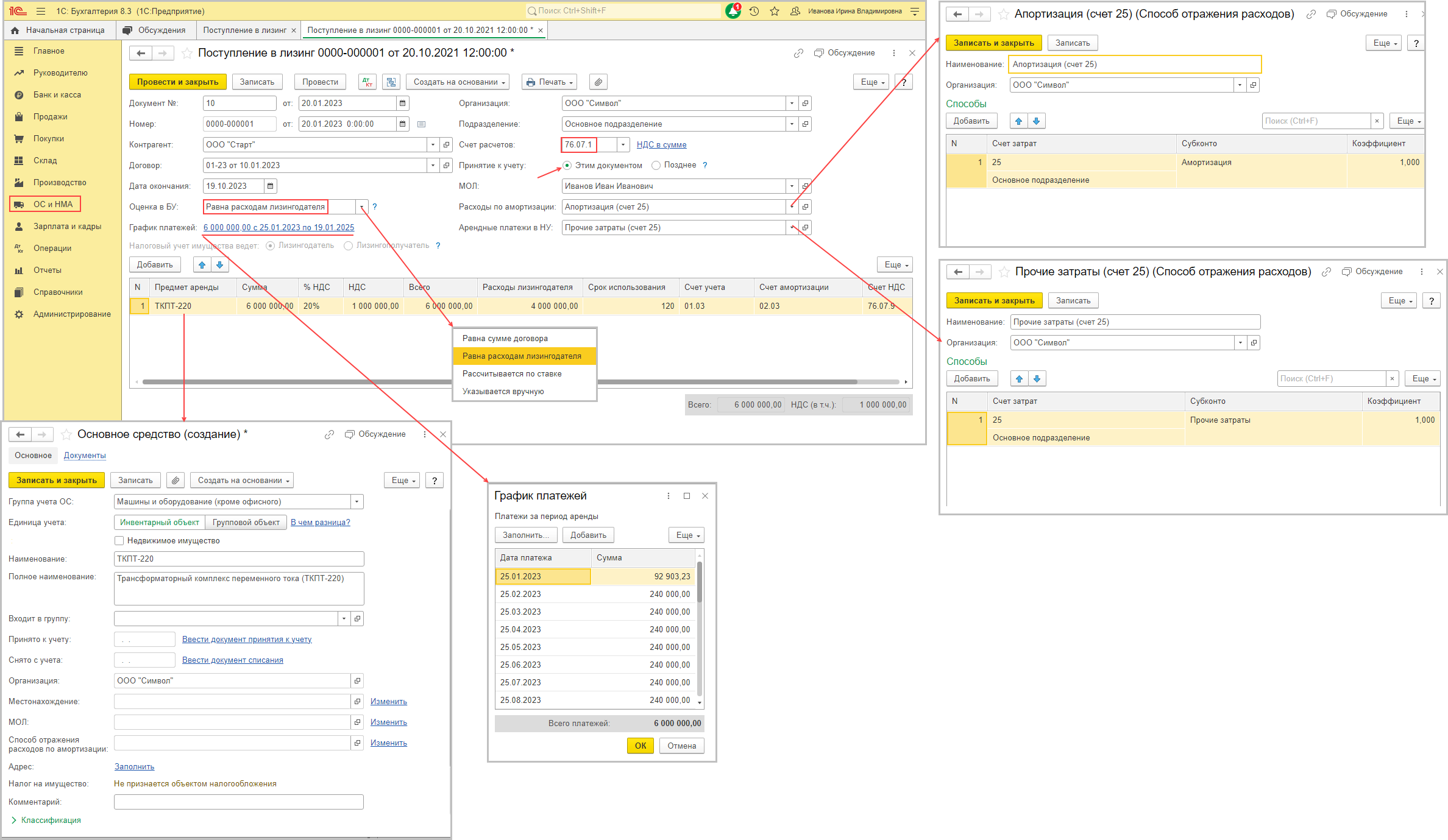Open calendar picker for Дата окончания
1448x840 pixels.
(x=271, y=186)
